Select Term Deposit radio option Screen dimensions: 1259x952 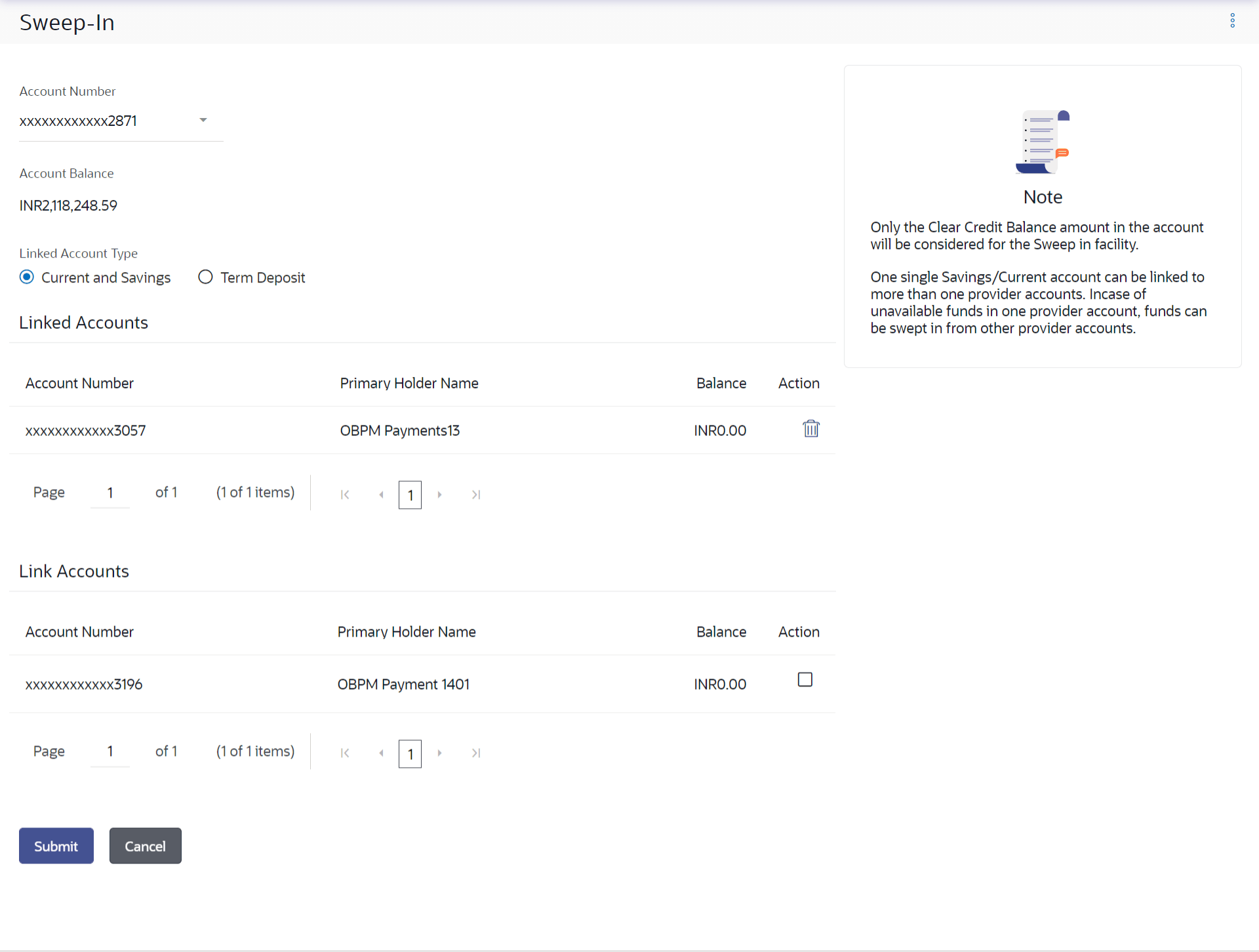(x=205, y=277)
